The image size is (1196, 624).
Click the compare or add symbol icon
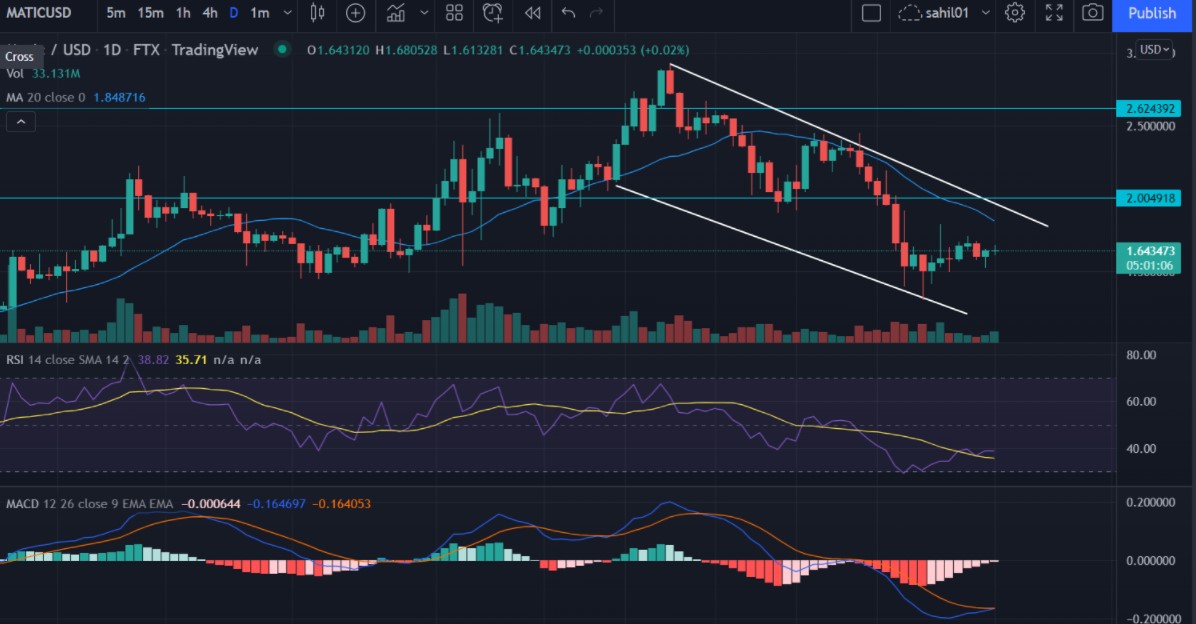pos(355,13)
